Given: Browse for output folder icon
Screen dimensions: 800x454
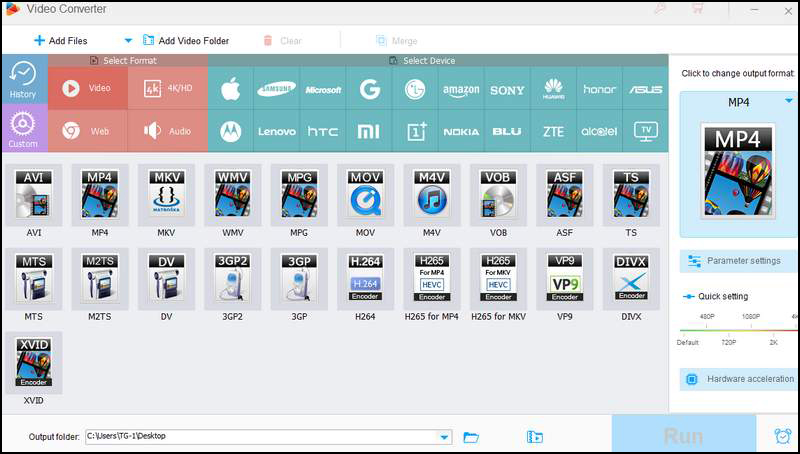Looking at the screenshot, I should (x=471, y=437).
